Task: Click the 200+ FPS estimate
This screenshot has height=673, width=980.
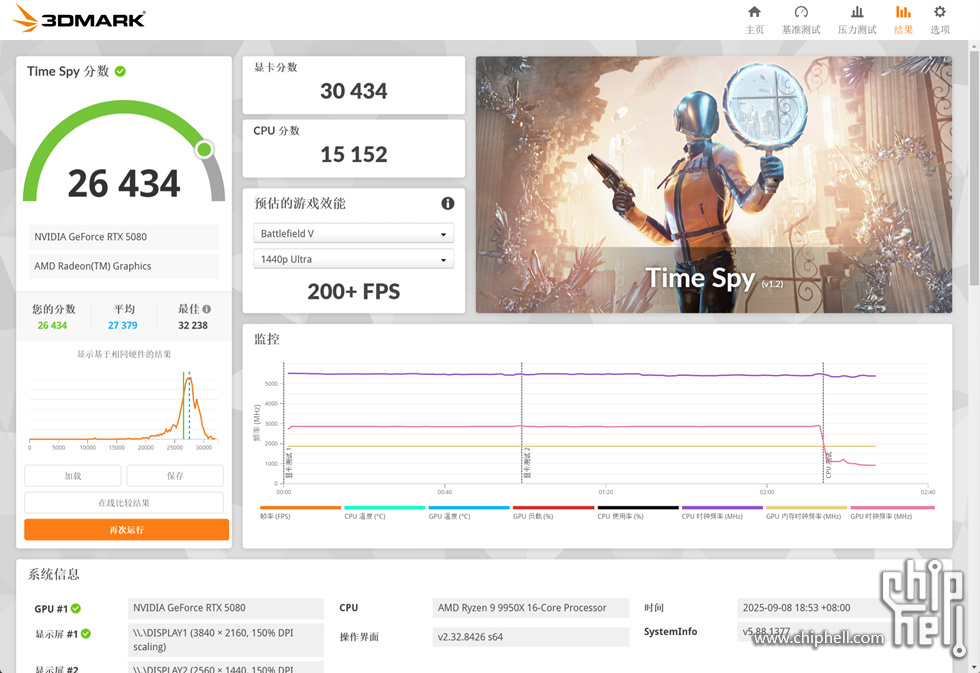Action: click(x=354, y=291)
